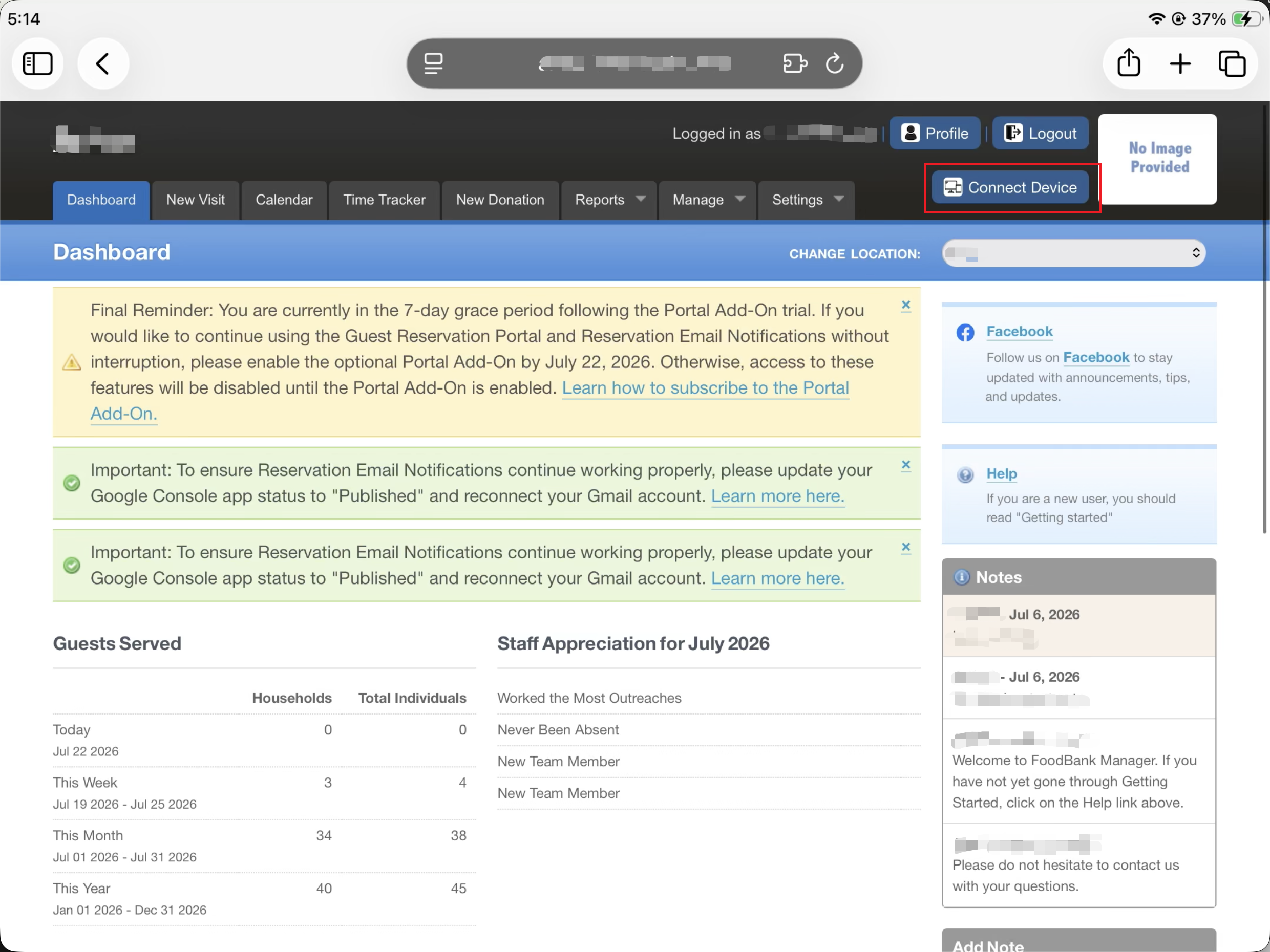1270x952 pixels.
Task: Open the Portal Add-On subscribe link
Action: coord(705,388)
